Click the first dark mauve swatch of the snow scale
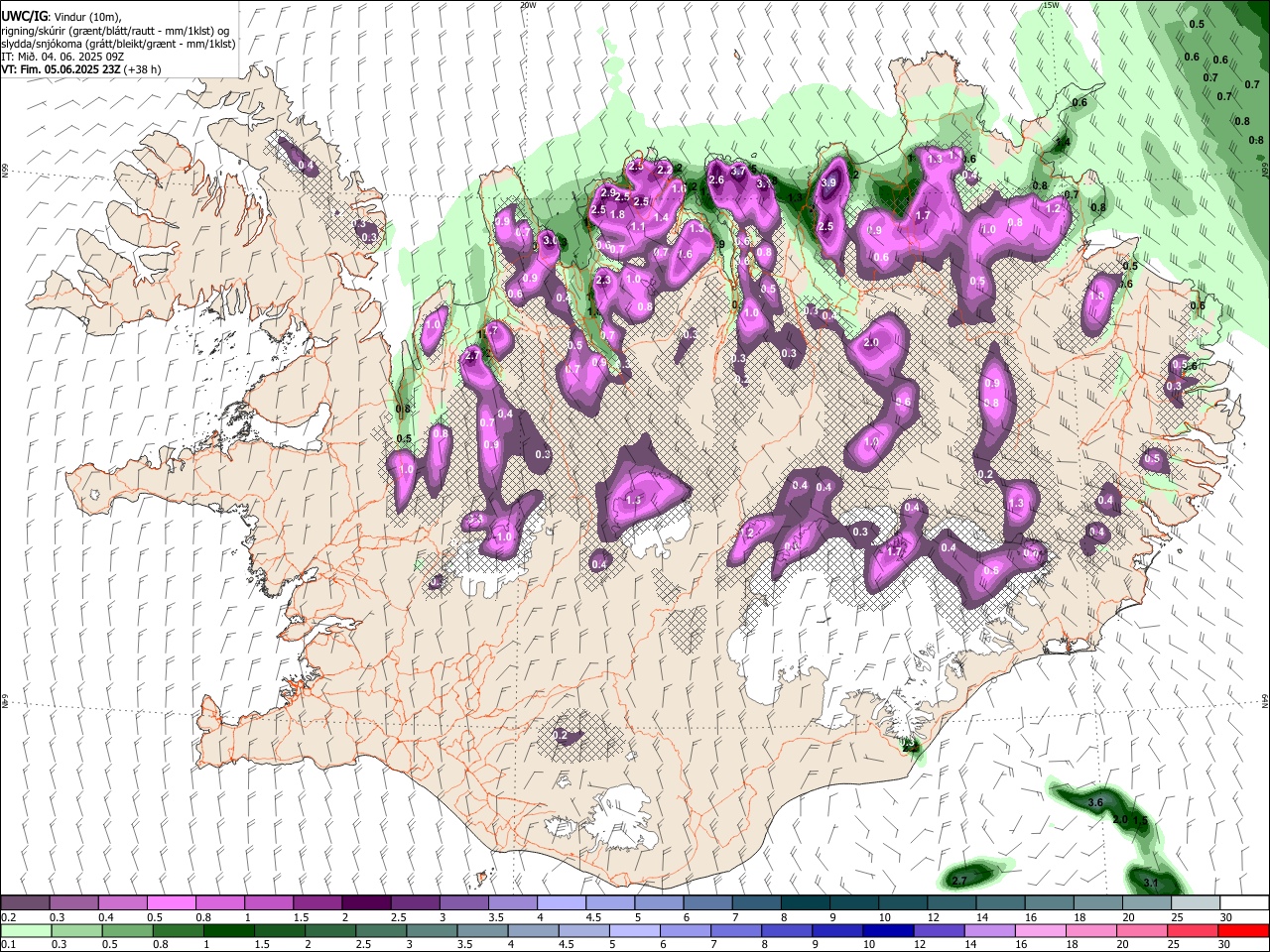Viewport: 1270px width, 952px height. (25, 903)
